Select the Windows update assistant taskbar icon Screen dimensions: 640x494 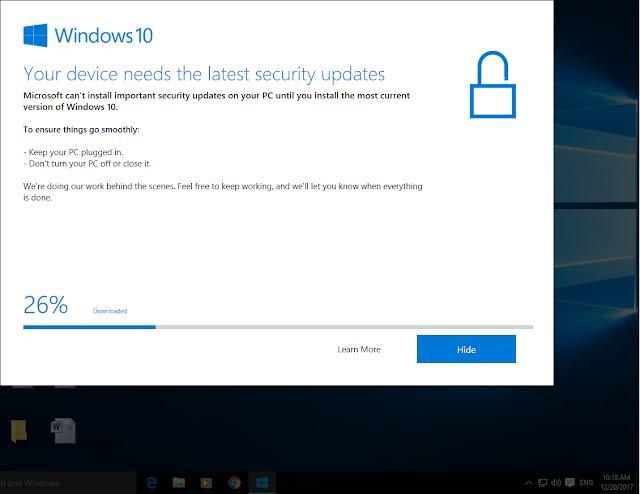(x=262, y=483)
